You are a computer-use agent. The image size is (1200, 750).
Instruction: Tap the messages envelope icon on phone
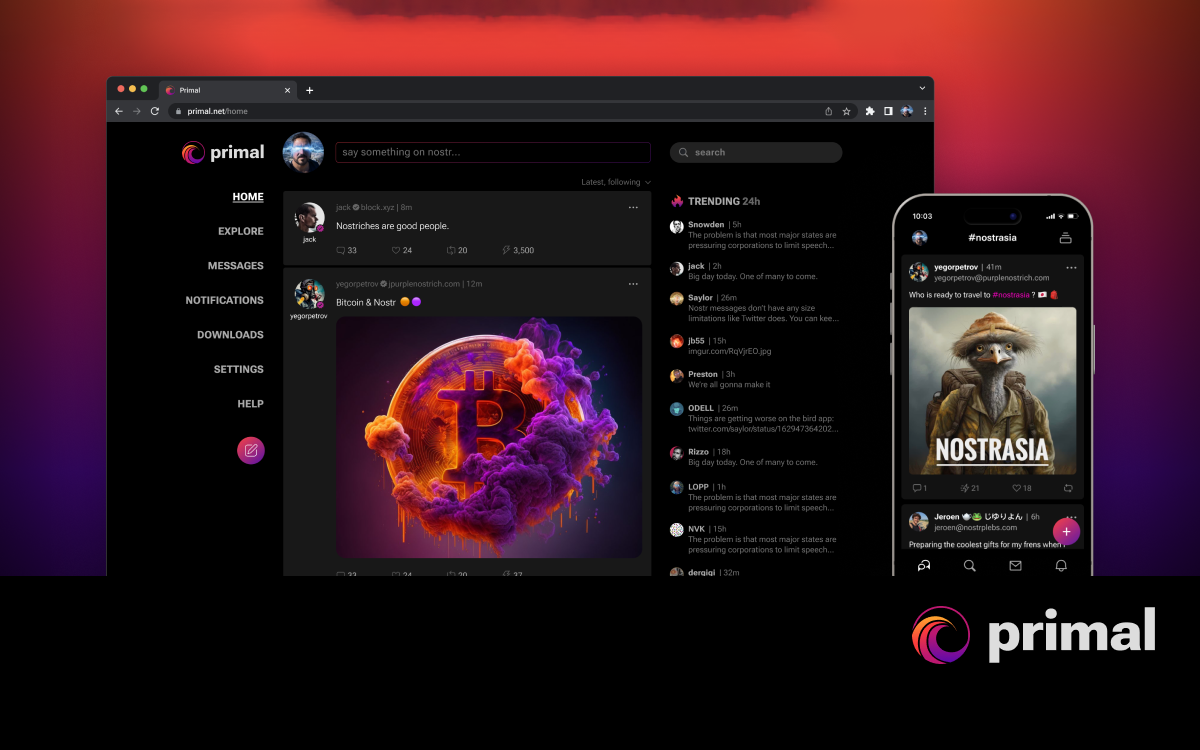click(x=1015, y=566)
